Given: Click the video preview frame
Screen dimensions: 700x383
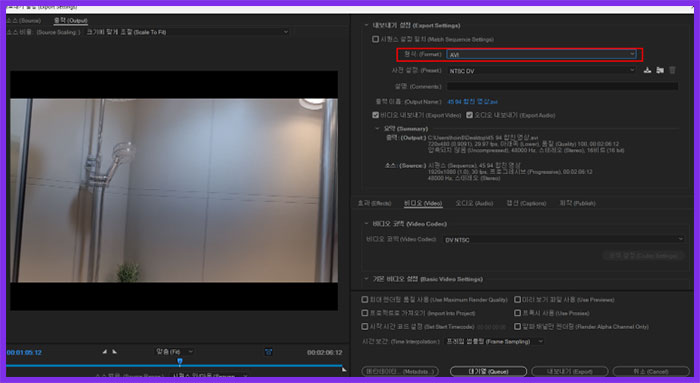Looking at the screenshot, I should pos(174,190).
